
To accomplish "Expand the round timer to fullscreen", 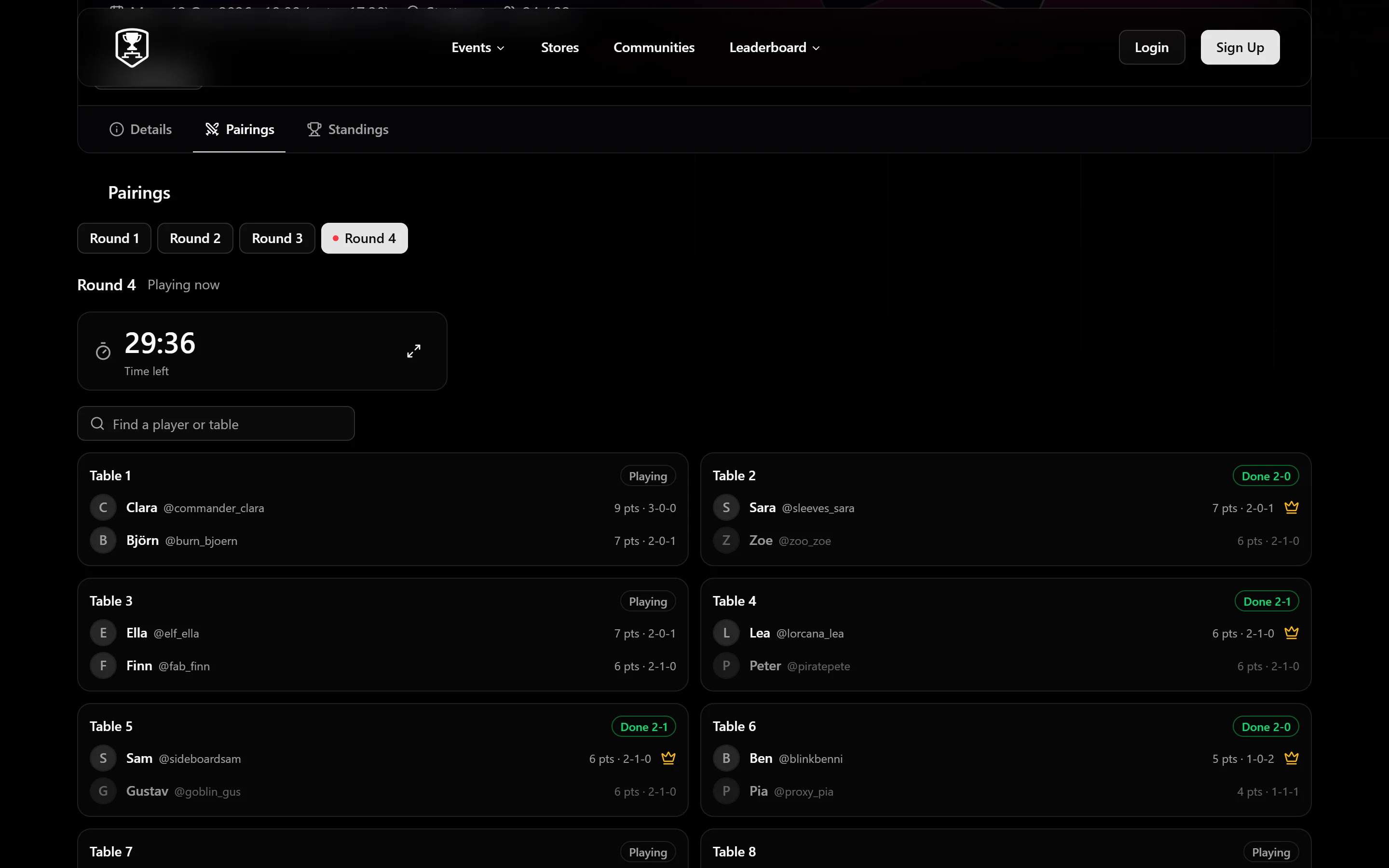I will [413, 351].
